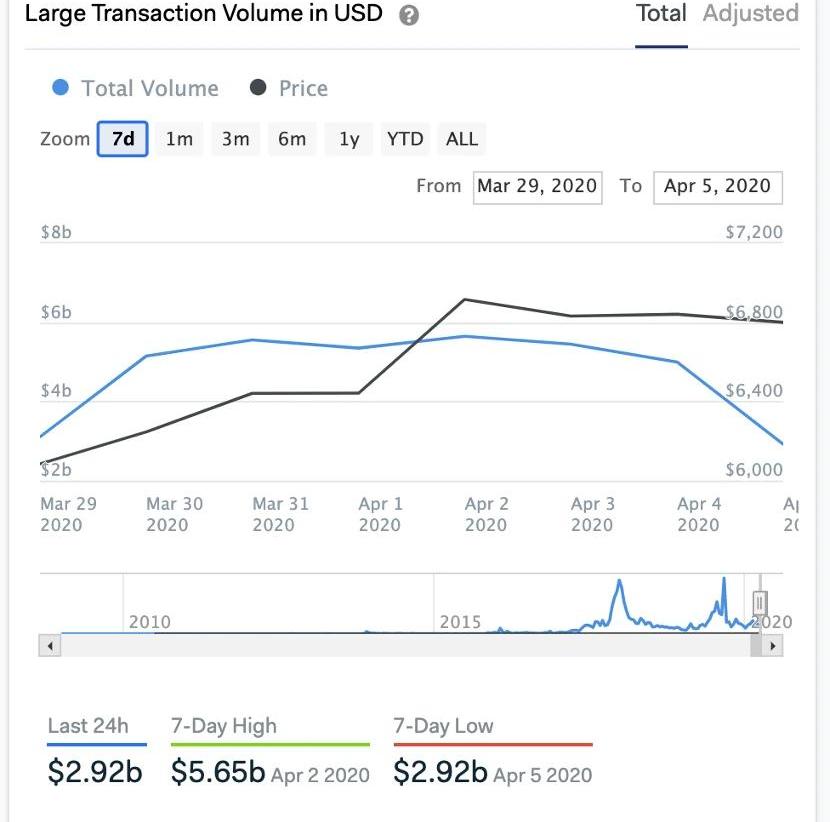The width and height of the screenshot is (830, 822).
Task: Click the To date field
Action: point(717,186)
